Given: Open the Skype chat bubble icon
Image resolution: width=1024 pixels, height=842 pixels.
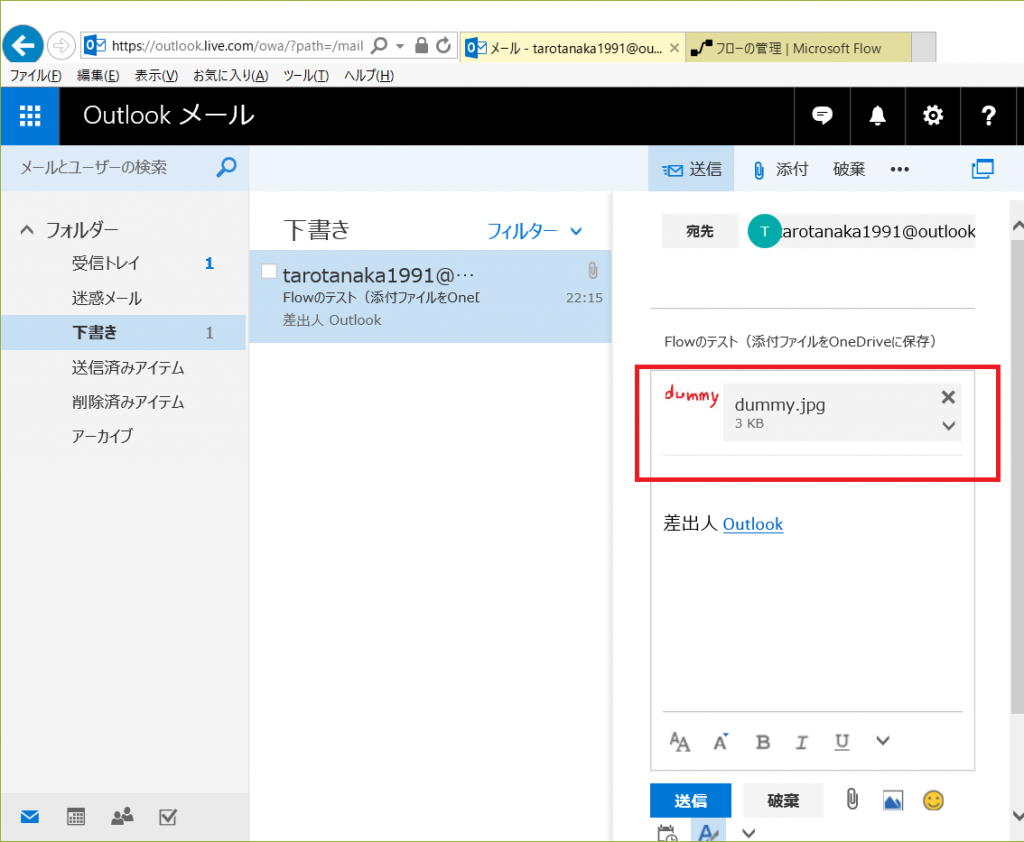Looking at the screenshot, I should (822, 116).
